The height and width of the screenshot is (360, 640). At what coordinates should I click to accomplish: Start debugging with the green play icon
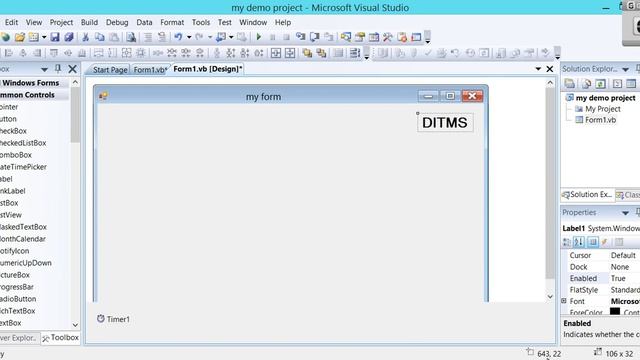tap(258, 38)
